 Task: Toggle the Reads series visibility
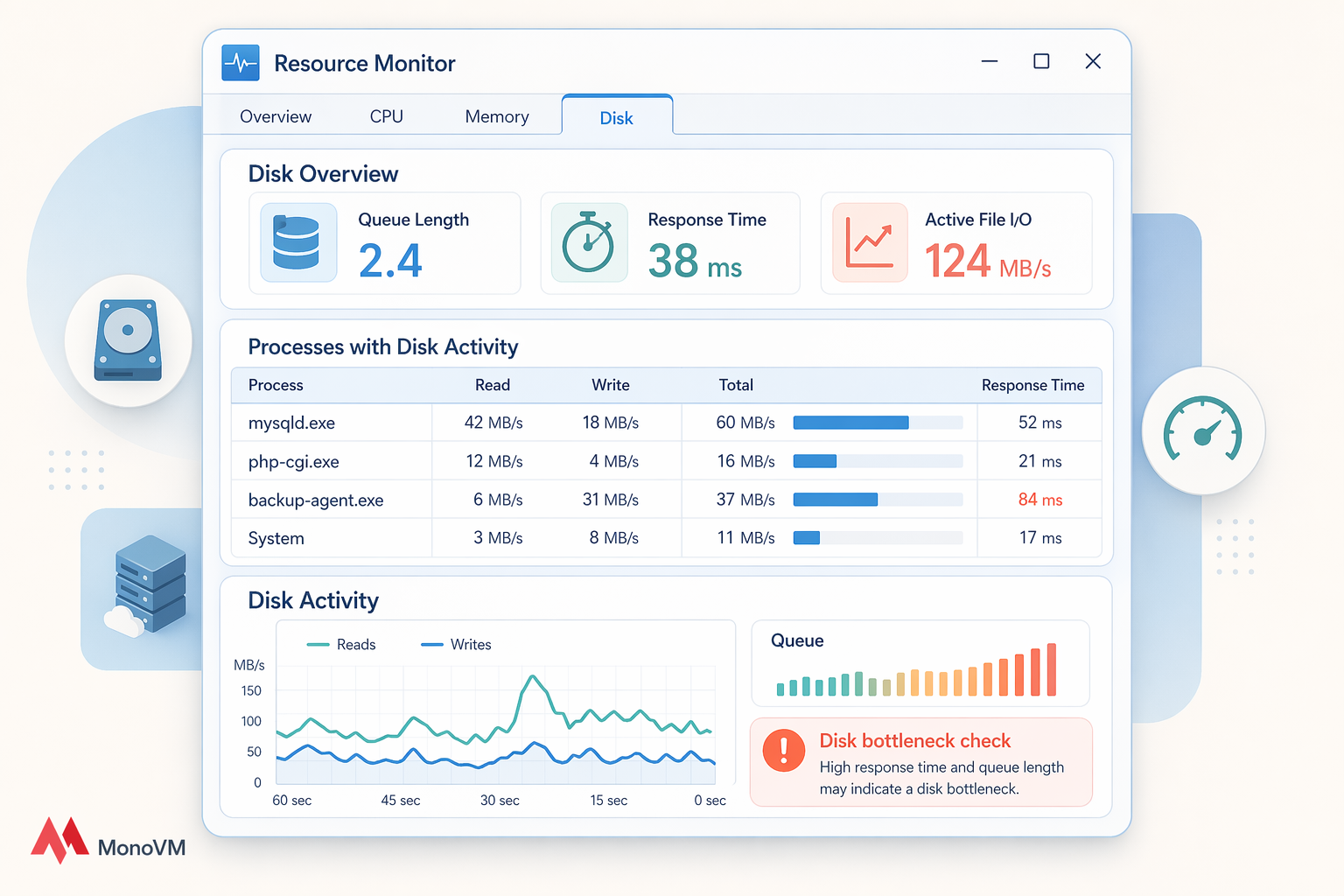pyautogui.click(x=341, y=644)
